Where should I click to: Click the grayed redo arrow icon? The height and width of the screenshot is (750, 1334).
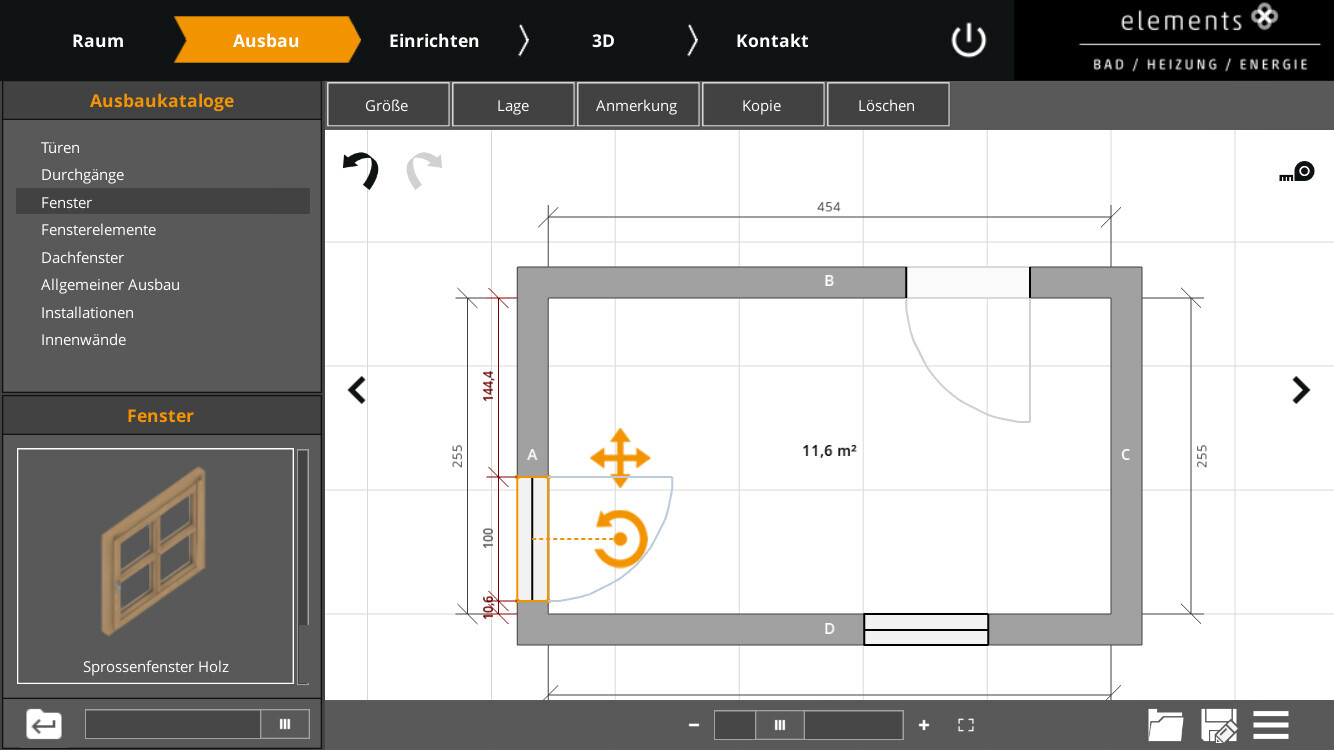pyautogui.click(x=423, y=170)
